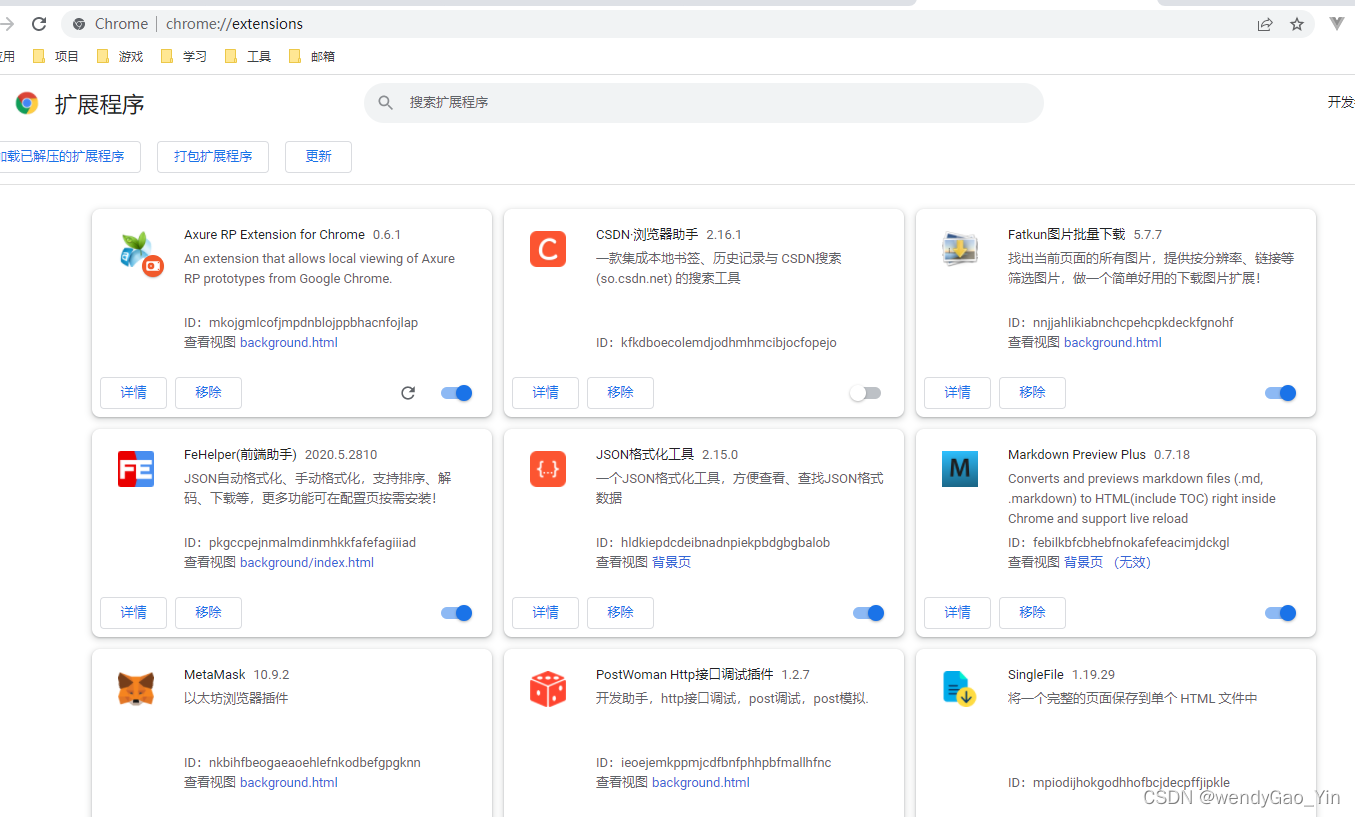Click the SingleFile extension icon
Viewport: 1355px width, 817px height.
[960, 689]
